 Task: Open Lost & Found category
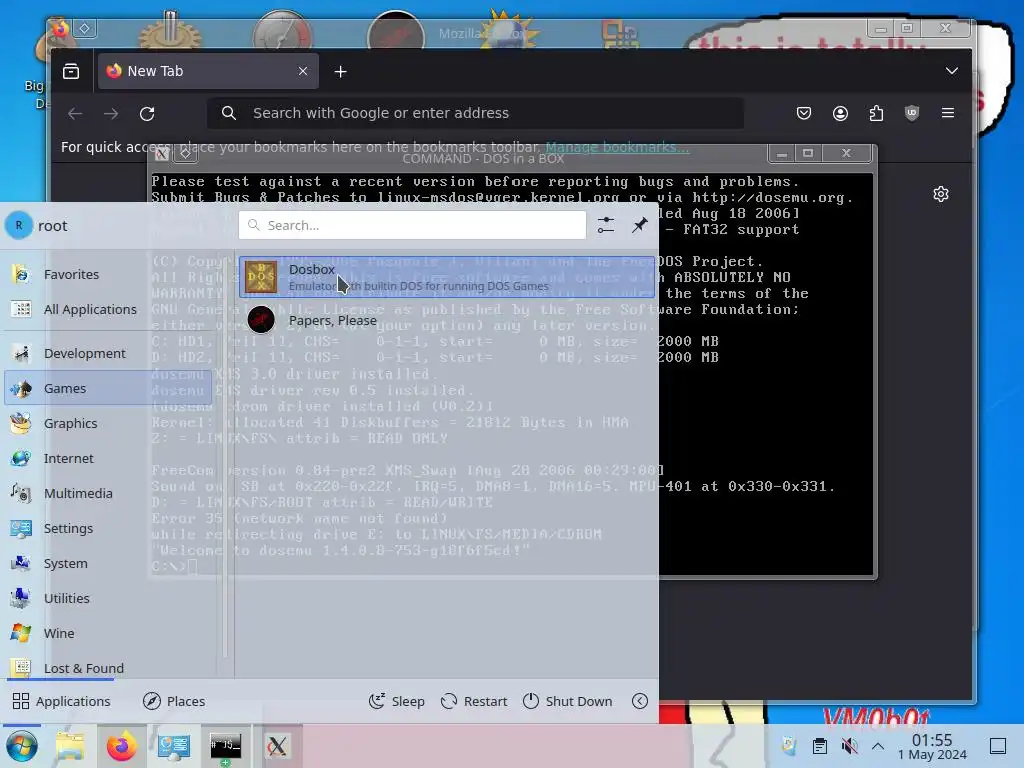pos(108,668)
